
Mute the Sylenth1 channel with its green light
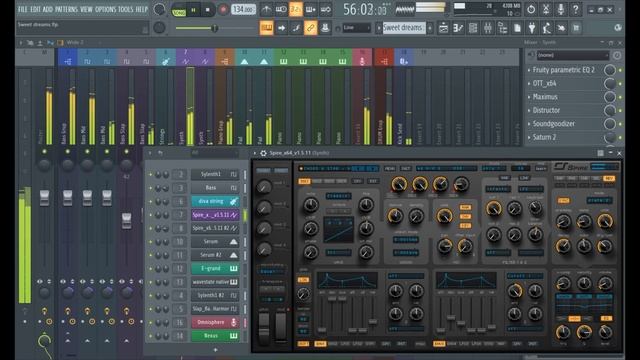pos(151,175)
